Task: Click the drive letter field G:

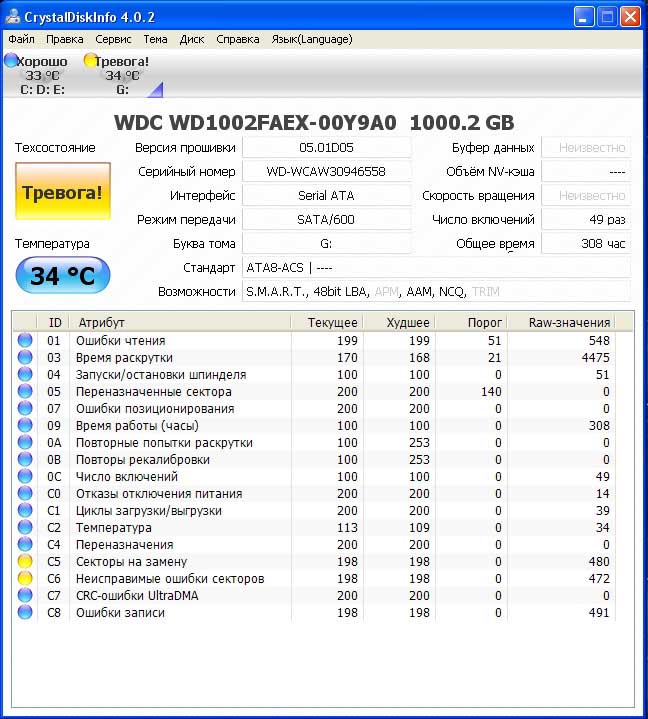Action: click(x=327, y=243)
